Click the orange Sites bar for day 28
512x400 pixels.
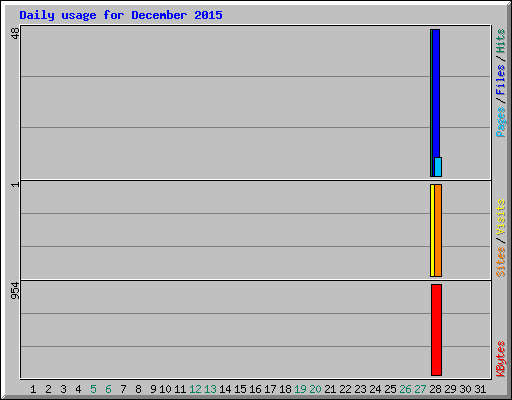(x=438, y=230)
